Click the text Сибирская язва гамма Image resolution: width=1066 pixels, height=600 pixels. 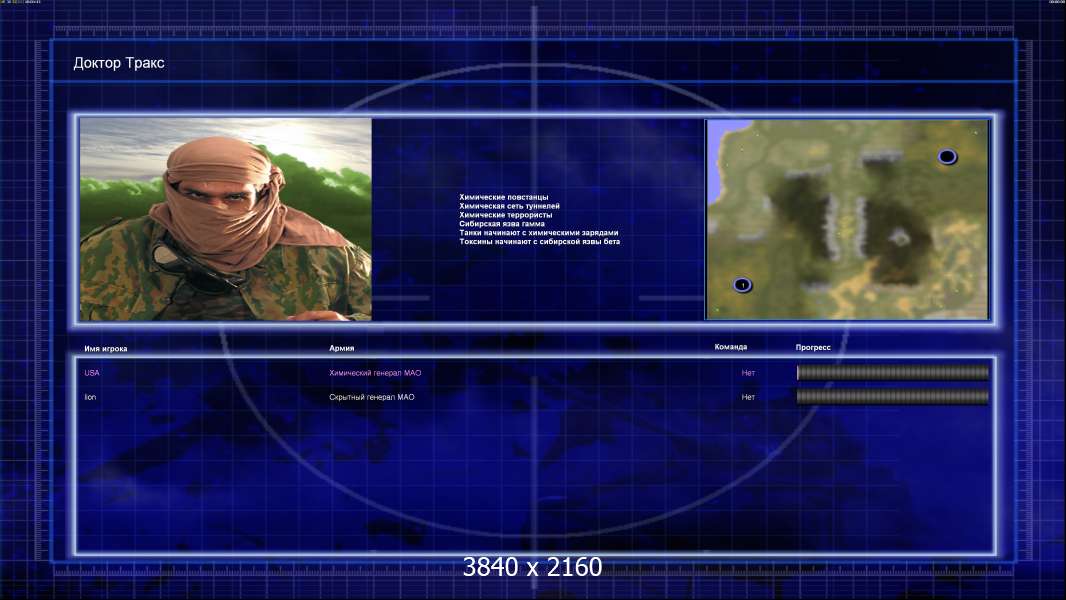click(502, 224)
